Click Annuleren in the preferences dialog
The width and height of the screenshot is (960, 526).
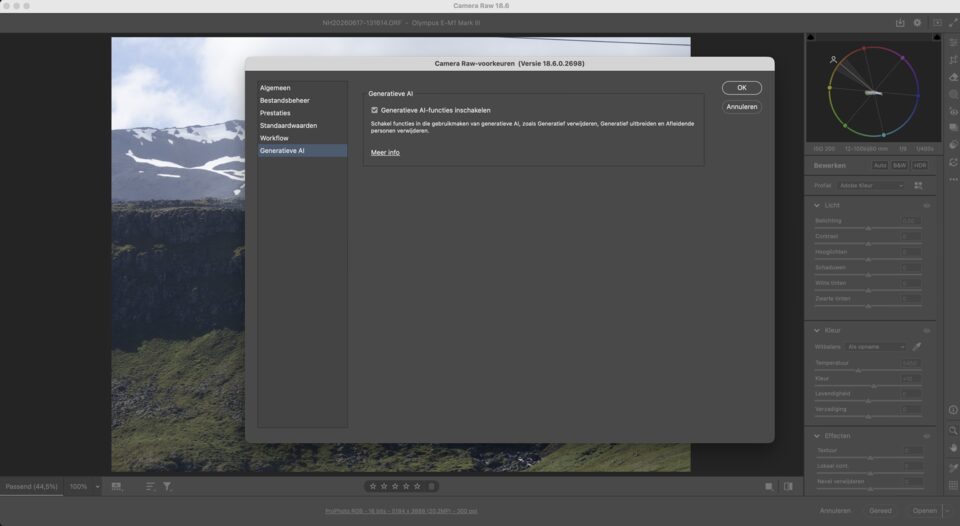tap(741, 107)
